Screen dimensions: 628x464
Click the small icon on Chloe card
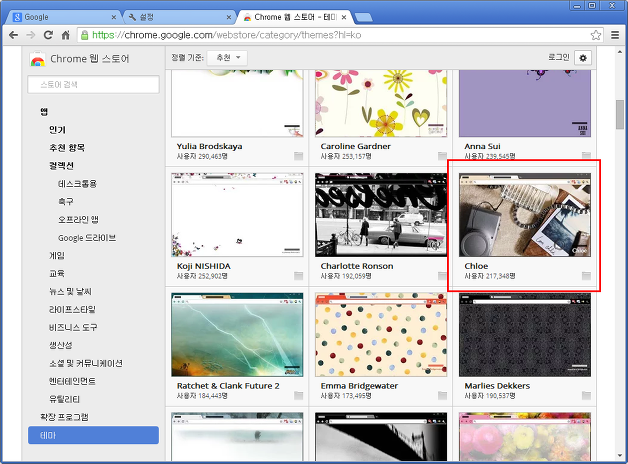[x=586, y=276]
